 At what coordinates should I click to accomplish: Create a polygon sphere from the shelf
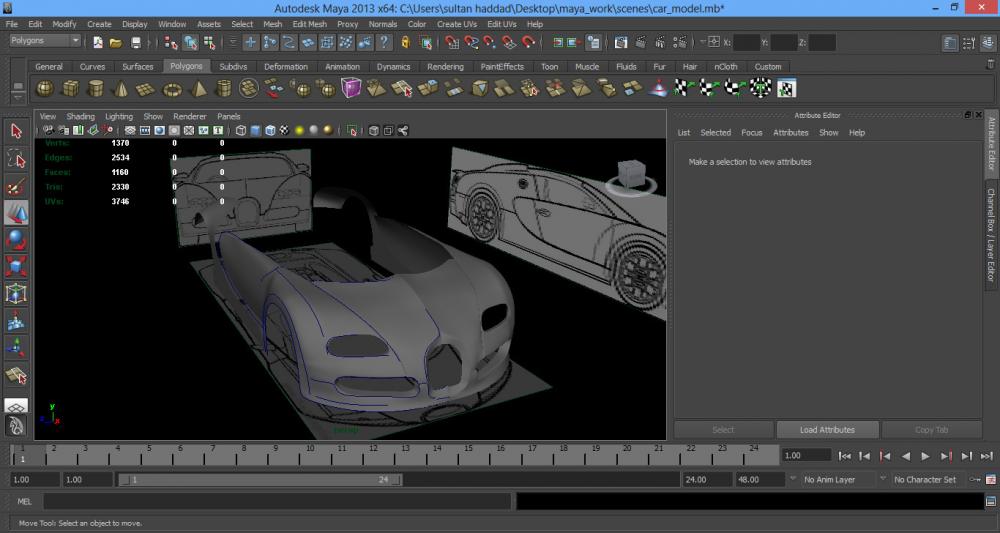tap(45, 89)
